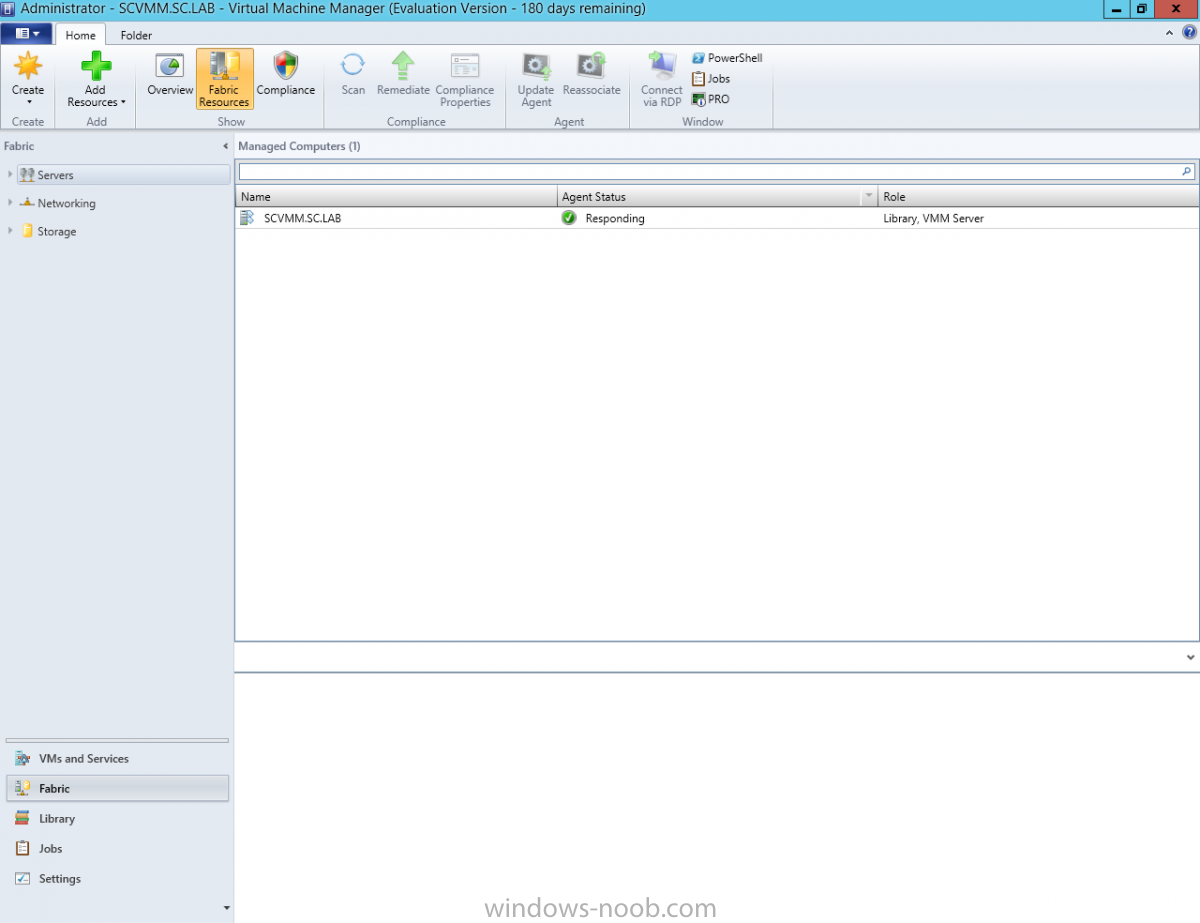Select Servers in the Fabric tree
The height and width of the screenshot is (923, 1200).
click(x=124, y=175)
